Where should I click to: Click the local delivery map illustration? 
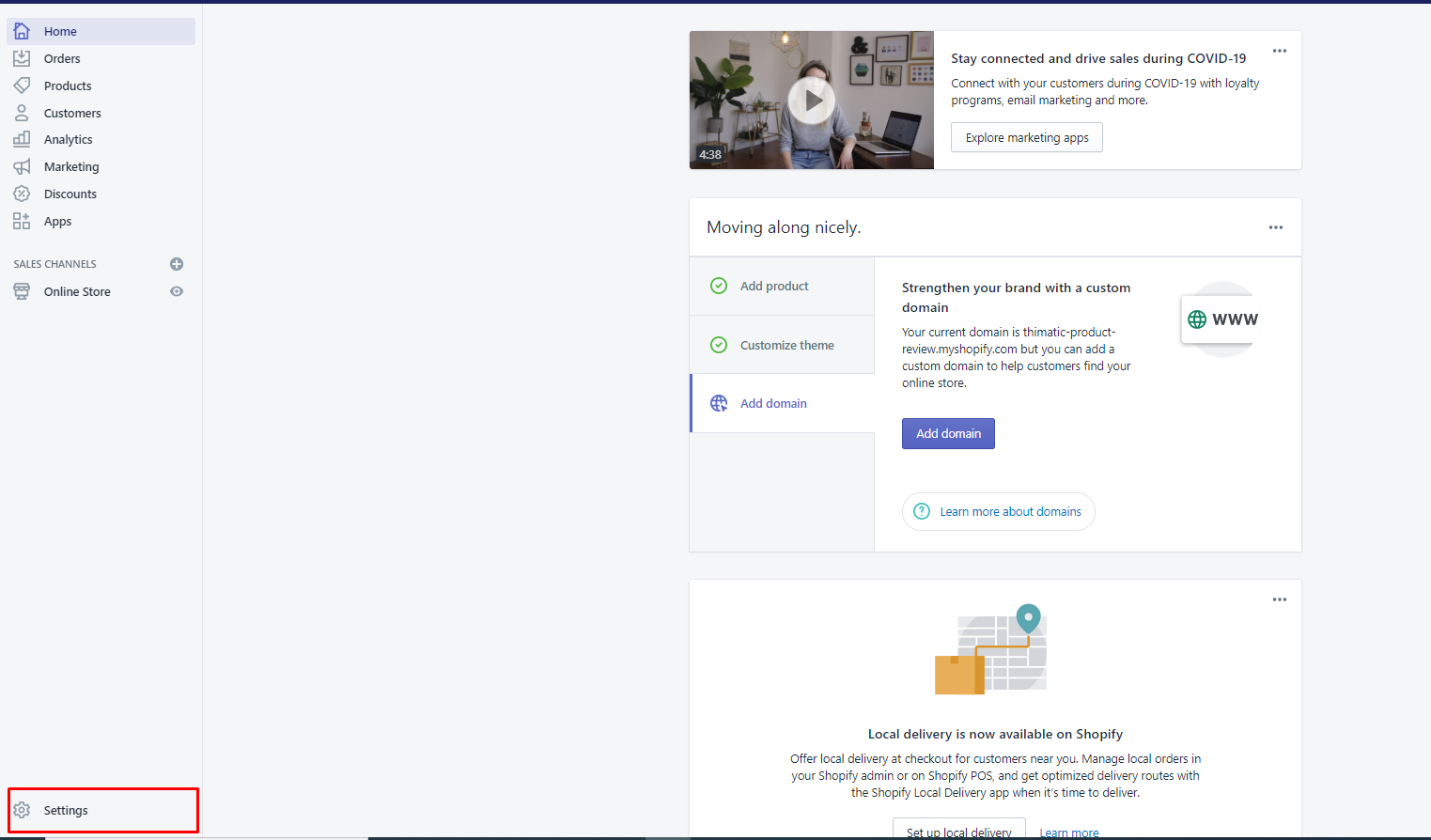(x=991, y=649)
